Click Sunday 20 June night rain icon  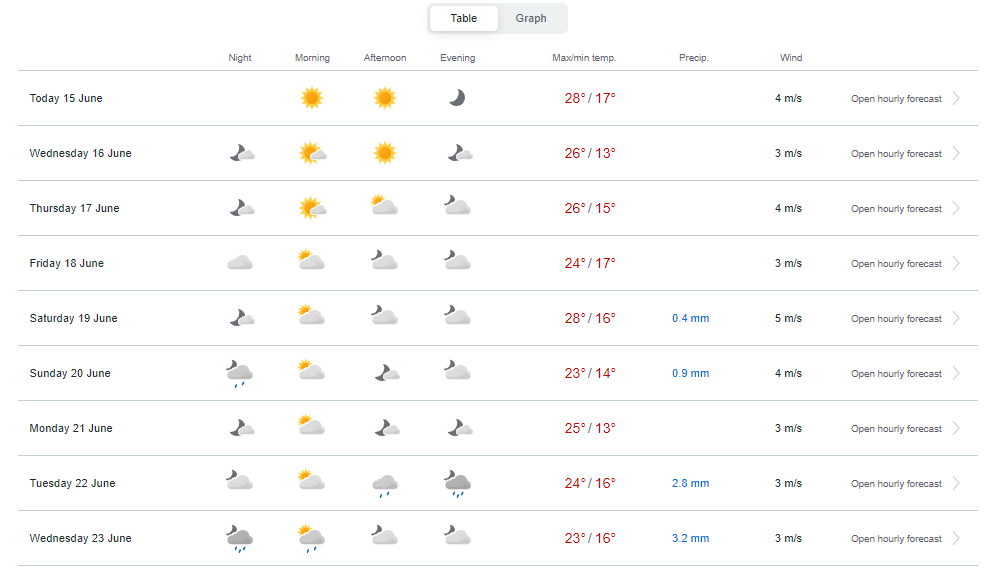point(240,374)
